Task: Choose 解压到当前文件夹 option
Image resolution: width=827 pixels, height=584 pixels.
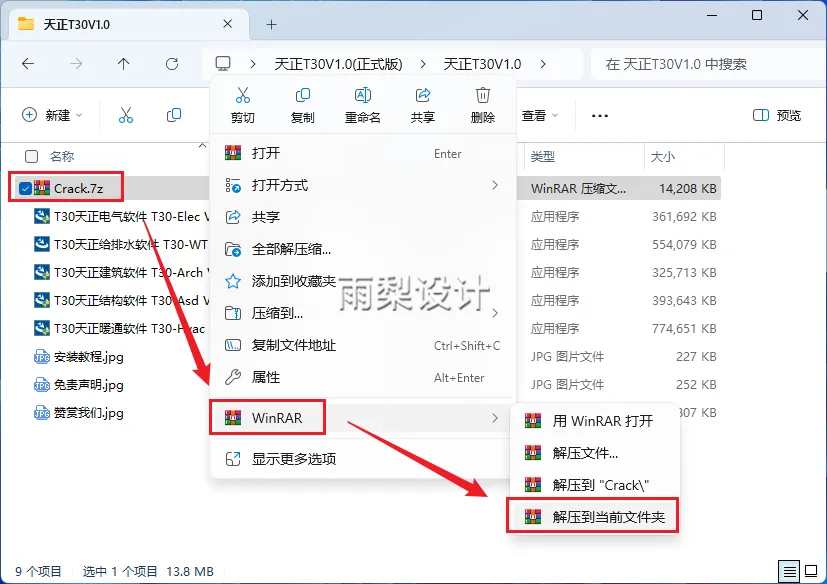Action: 594,517
